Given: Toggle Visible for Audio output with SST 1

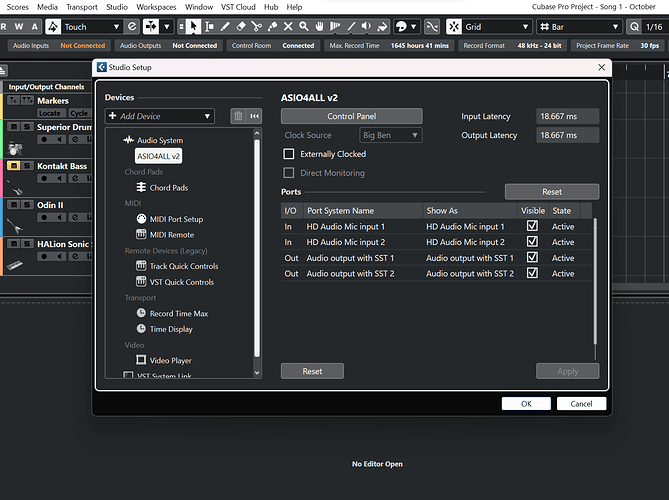Looking at the screenshot, I should click(532, 257).
